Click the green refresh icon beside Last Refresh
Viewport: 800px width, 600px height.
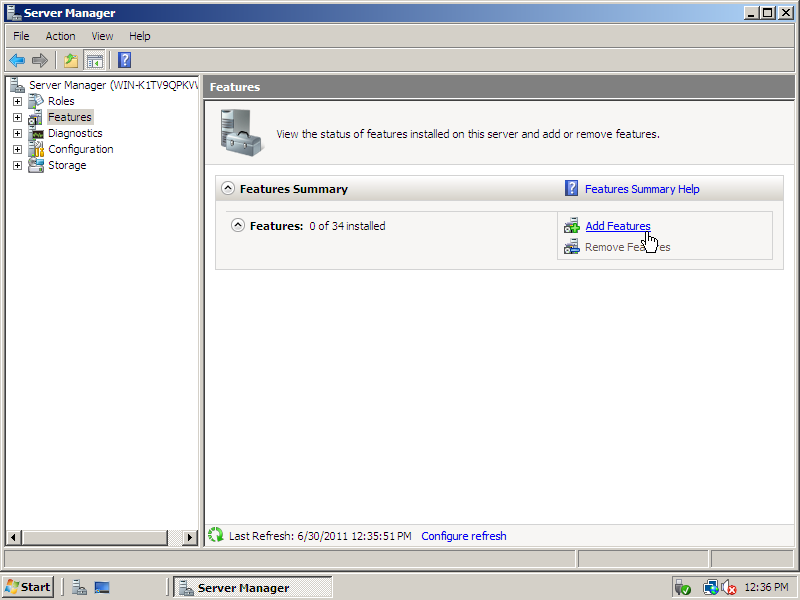pos(216,536)
